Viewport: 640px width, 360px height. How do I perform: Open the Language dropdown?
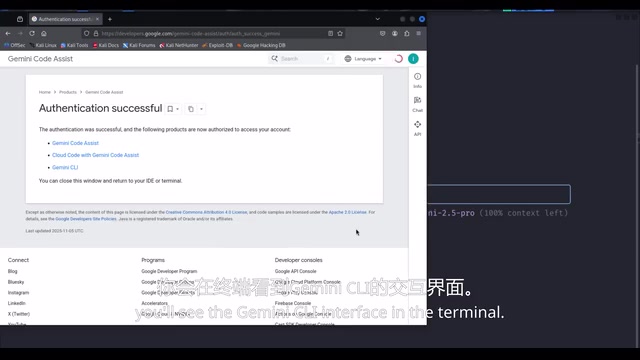(363, 59)
